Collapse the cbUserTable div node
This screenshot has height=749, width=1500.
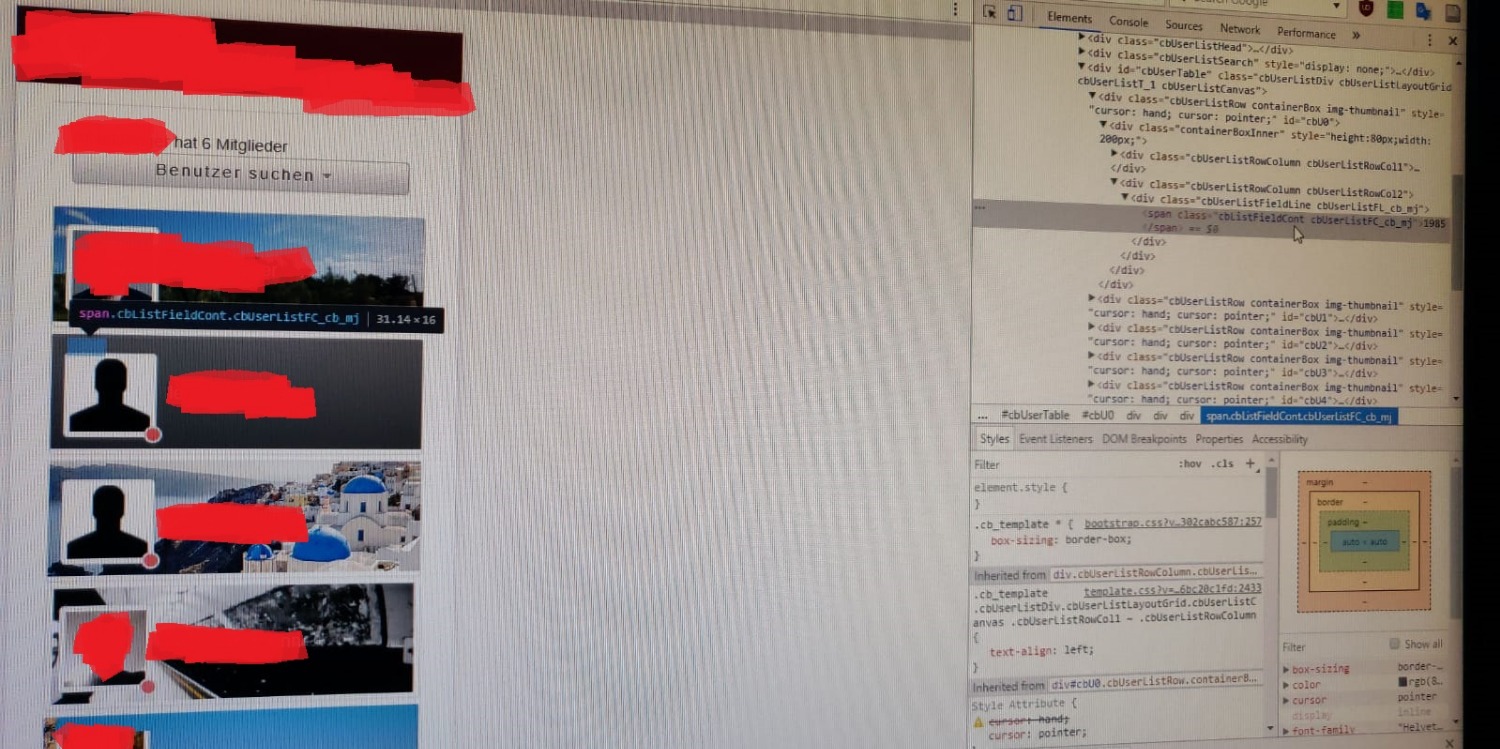pyautogui.click(x=1081, y=66)
